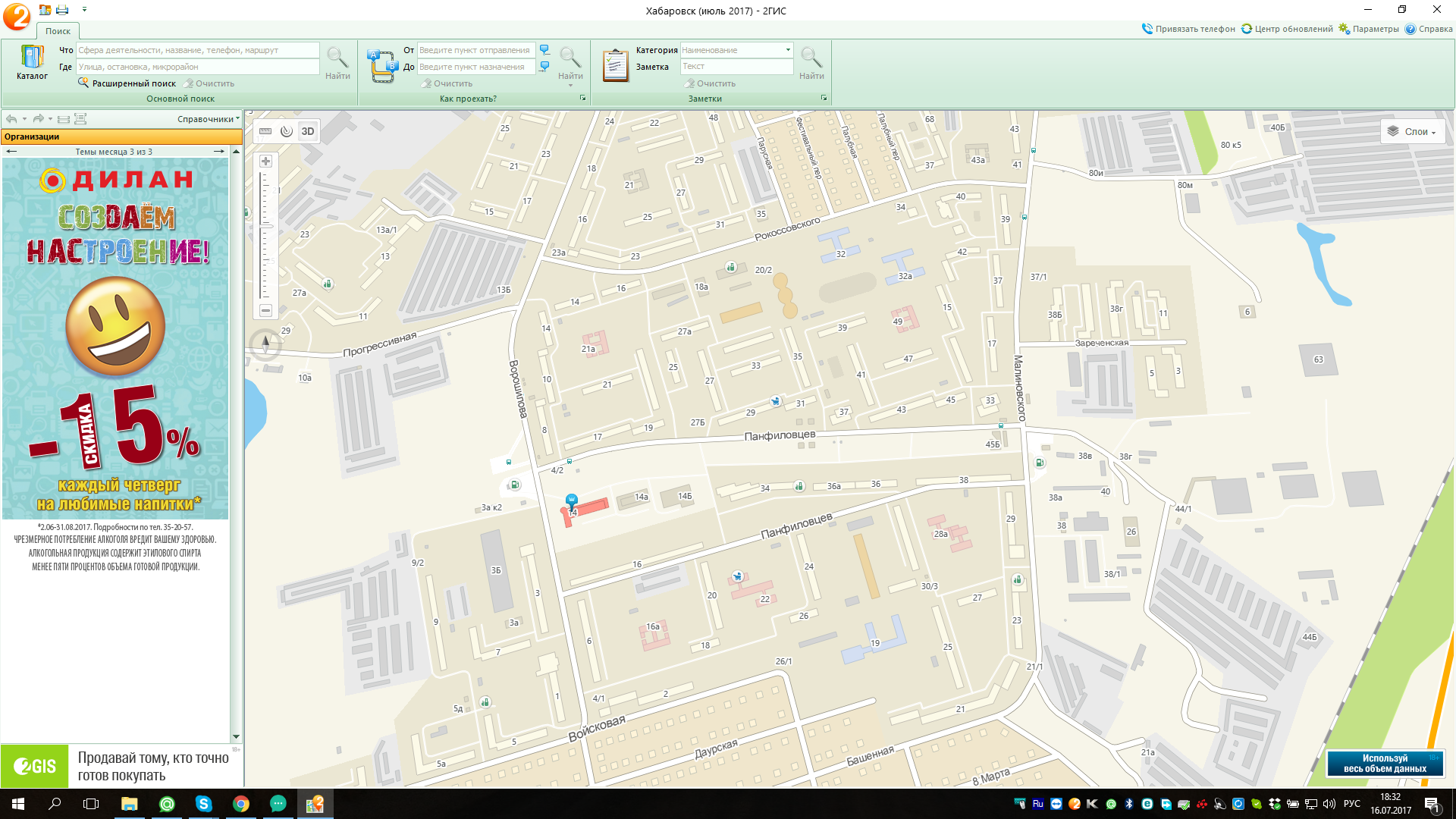
Task: Open the Справка help menu
Action: 1429,29
